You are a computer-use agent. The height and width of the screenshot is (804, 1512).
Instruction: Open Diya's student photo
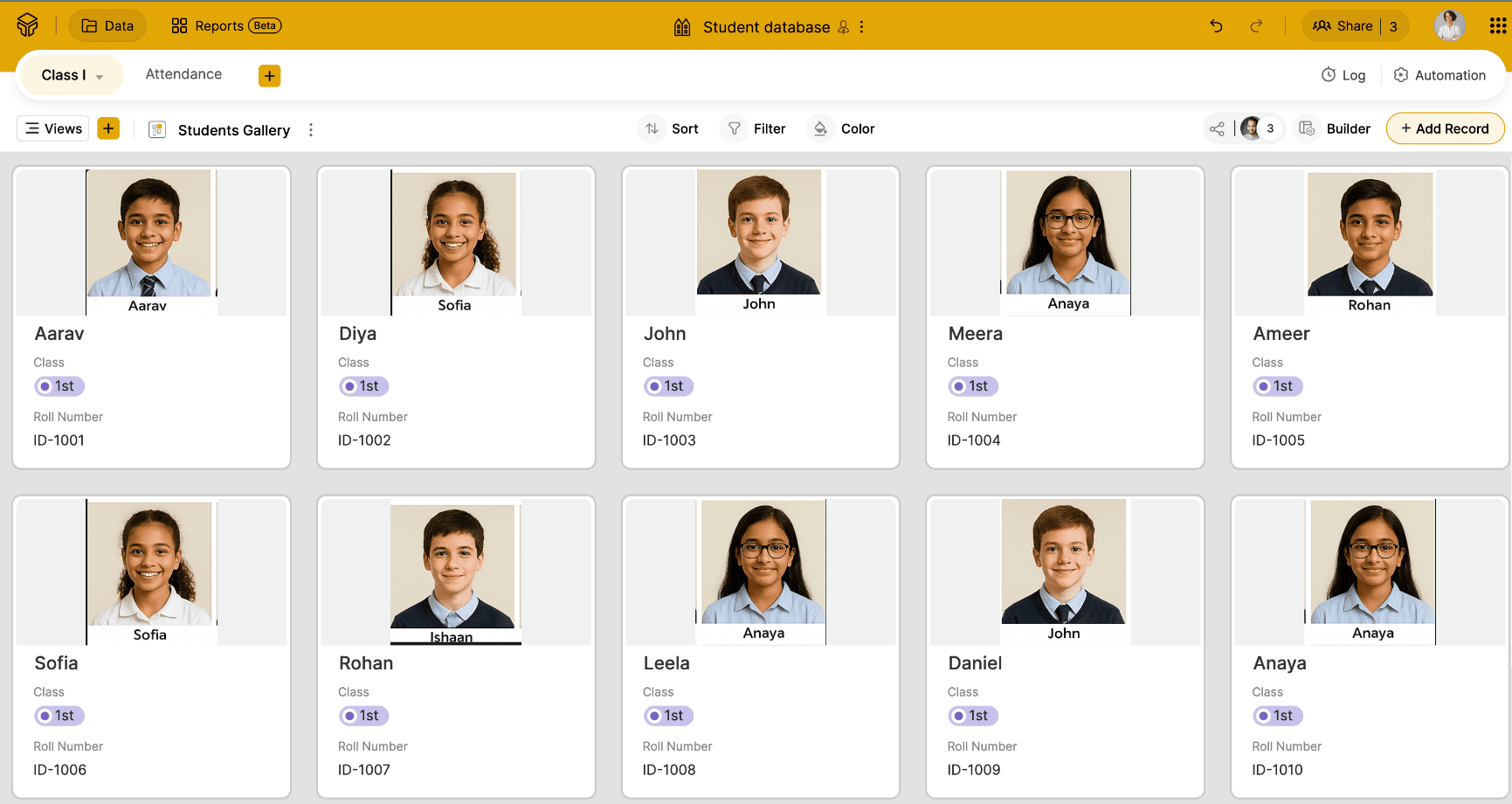coord(455,242)
